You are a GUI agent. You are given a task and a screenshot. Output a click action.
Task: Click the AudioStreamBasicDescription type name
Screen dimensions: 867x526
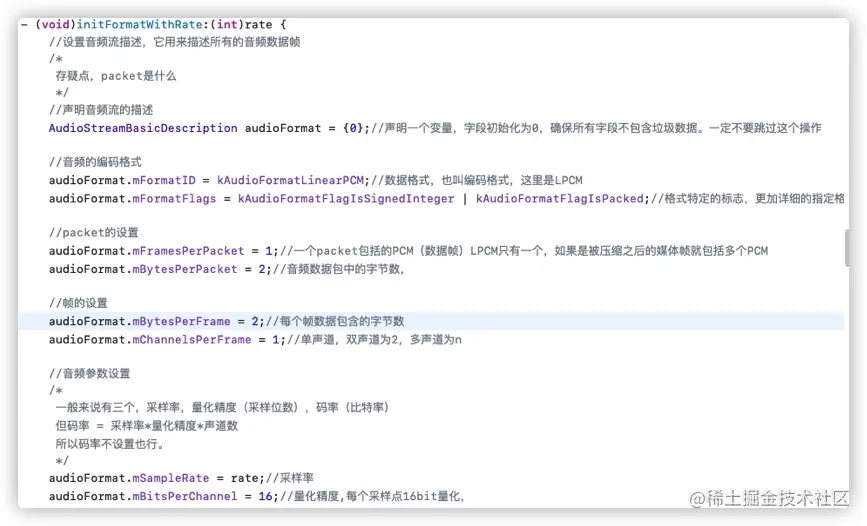(x=143, y=128)
